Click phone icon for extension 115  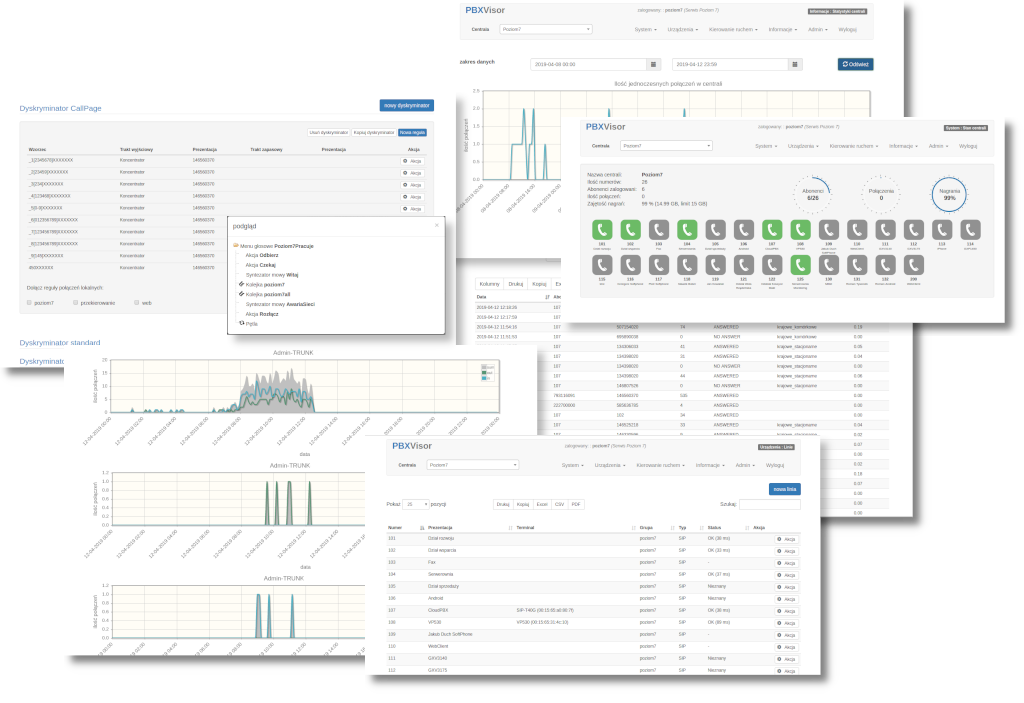[602, 265]
